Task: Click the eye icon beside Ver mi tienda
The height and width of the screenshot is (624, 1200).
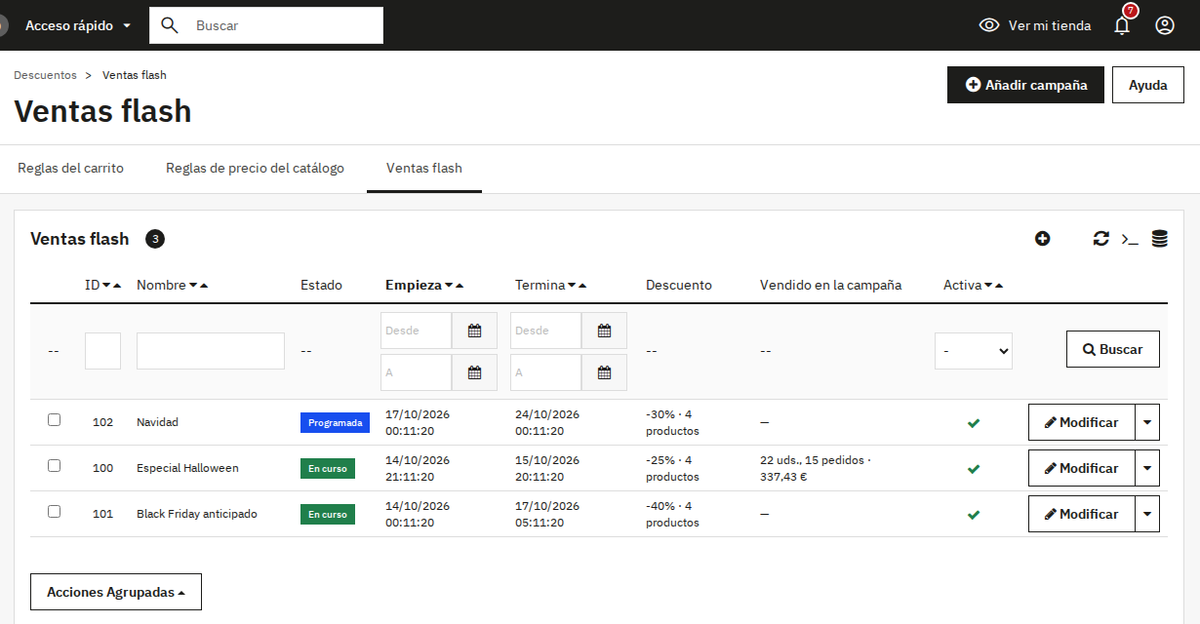Action: point(989,26)
